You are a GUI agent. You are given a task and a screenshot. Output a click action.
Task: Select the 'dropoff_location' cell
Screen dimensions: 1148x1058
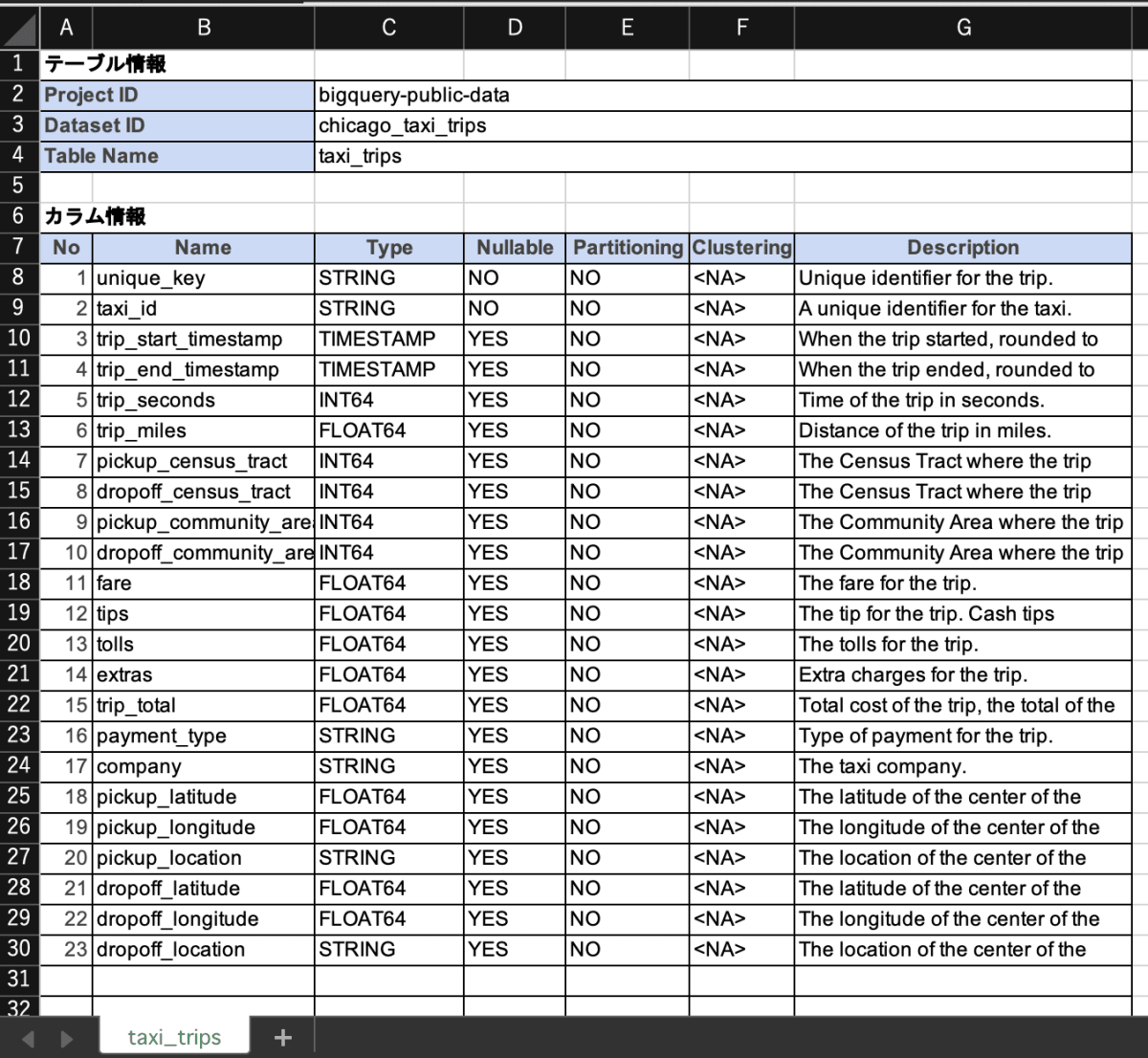point(204,950)
